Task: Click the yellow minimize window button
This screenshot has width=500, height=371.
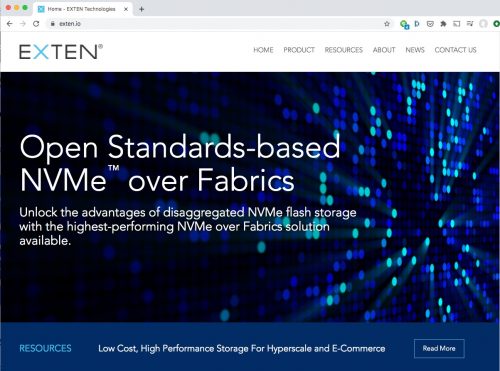Action: tap(17, 7)
